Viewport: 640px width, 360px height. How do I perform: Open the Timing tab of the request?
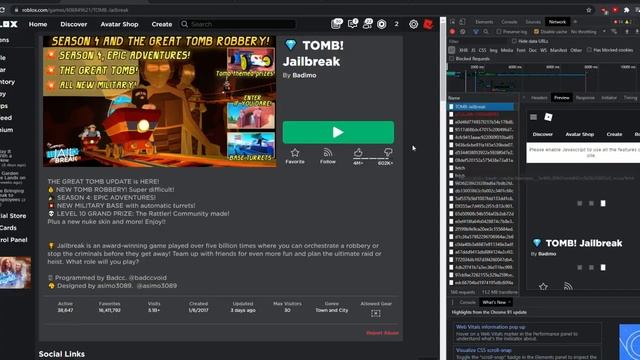pos(630,98)
